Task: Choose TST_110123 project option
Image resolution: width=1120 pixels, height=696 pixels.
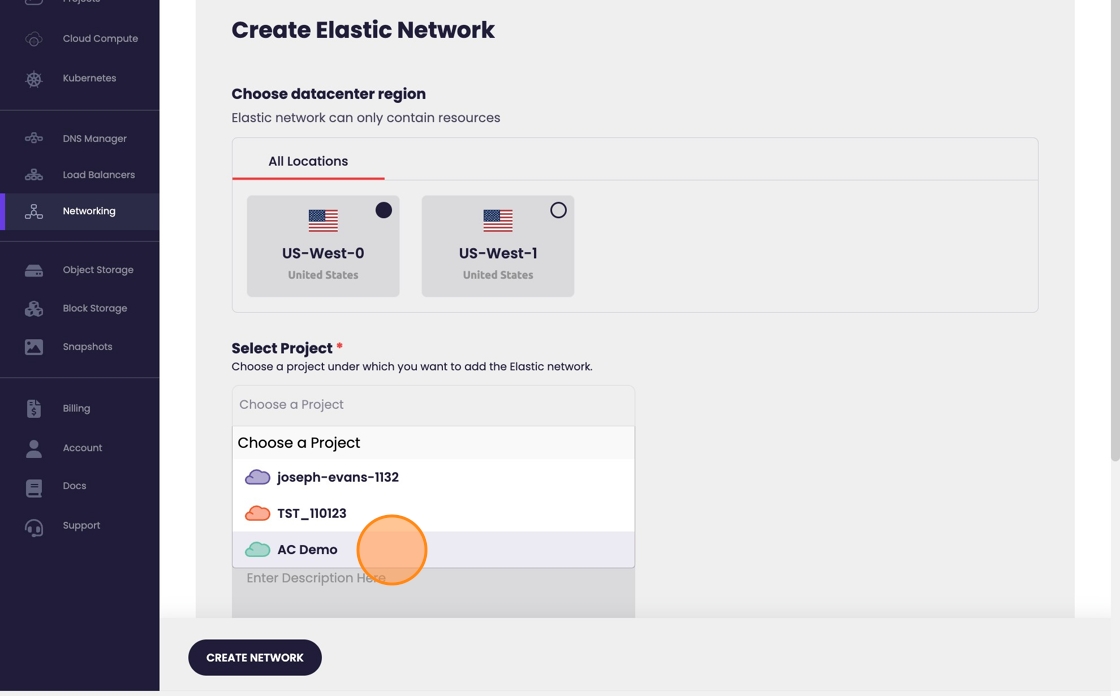Action: pyautogui.click(x=311, y=513)
